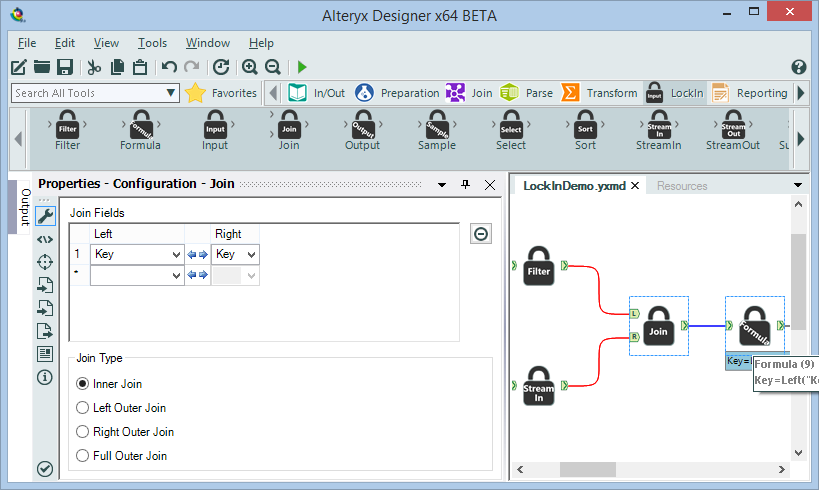Click the Zoom In magnifier icon
Screen dimensions: 819x490
[250, 67]
